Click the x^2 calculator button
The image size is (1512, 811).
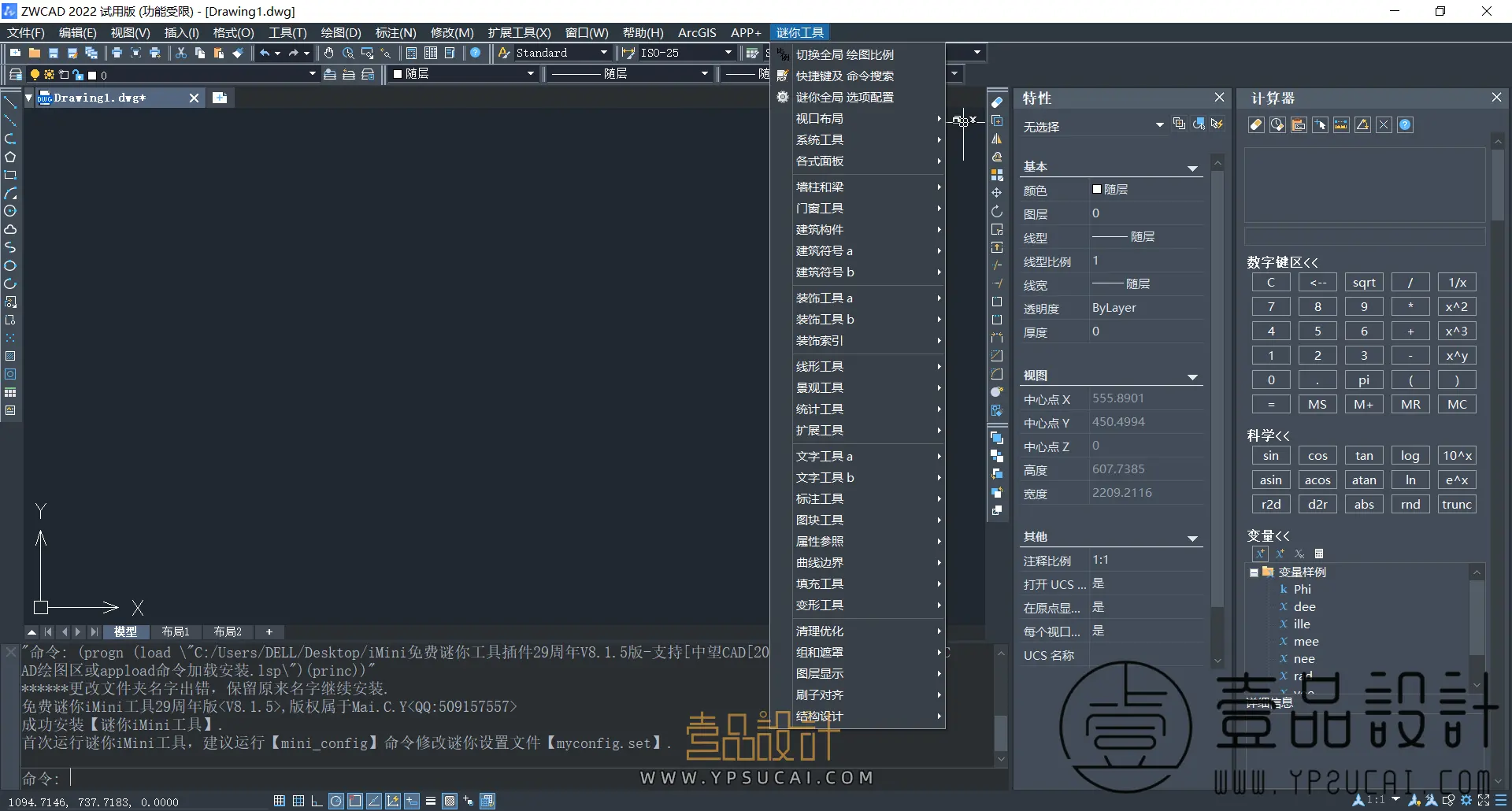(x=1457, y=307)
